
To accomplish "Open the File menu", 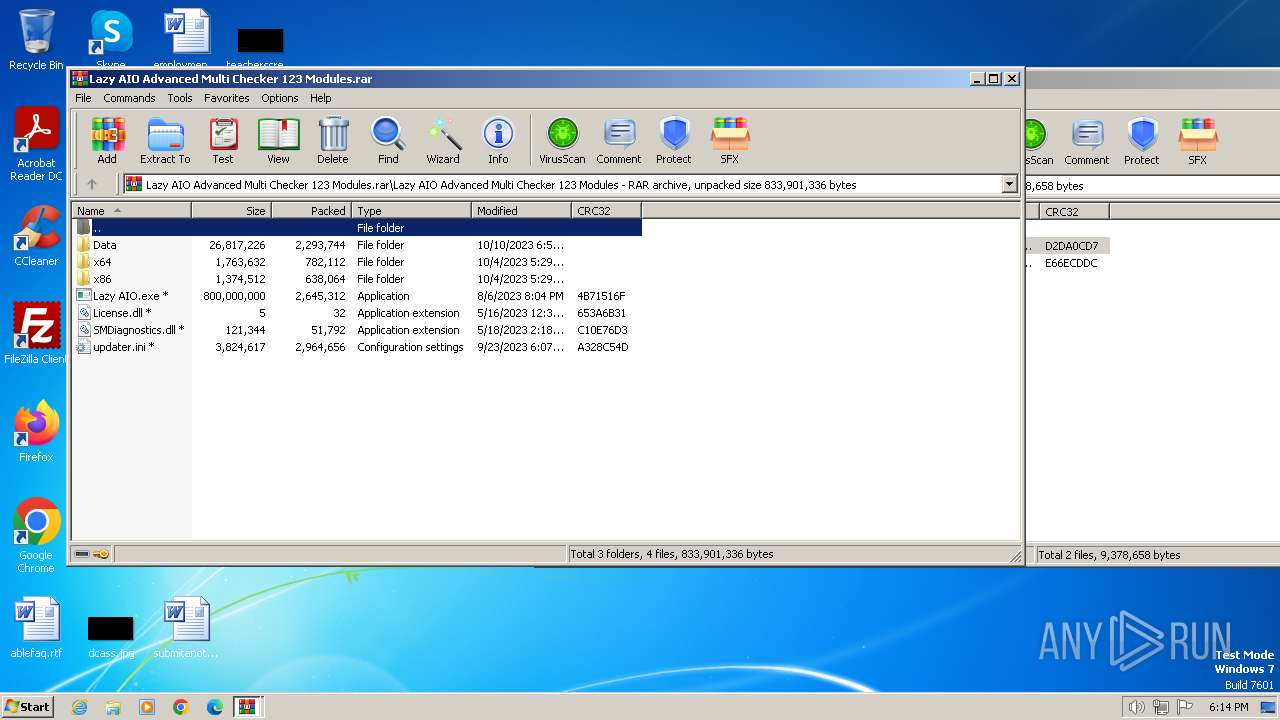I will (83, 98).
